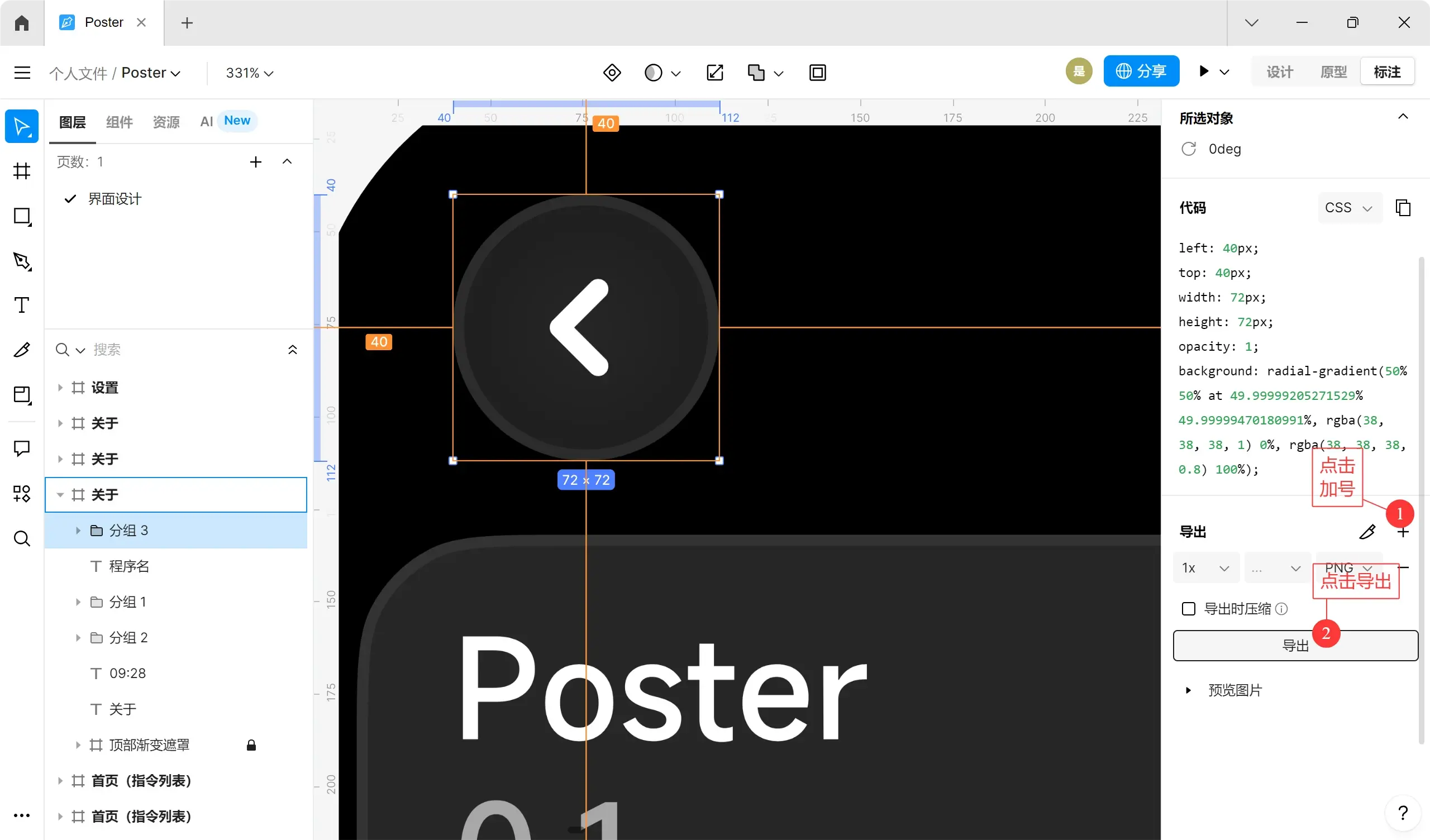Click the blue 分享 button
Screen dimensions: 1430x840
[x=1141, y=71]
